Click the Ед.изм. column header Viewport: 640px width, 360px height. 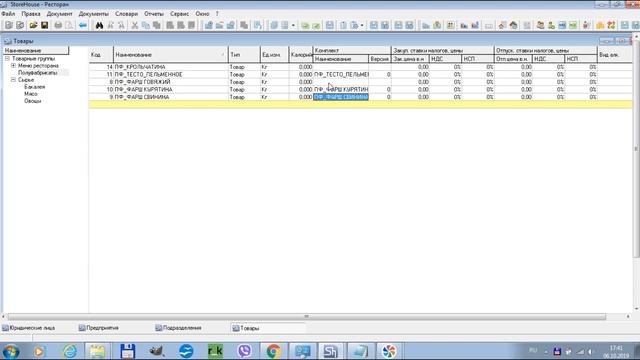pyautogui.click(x=274, y=55)
